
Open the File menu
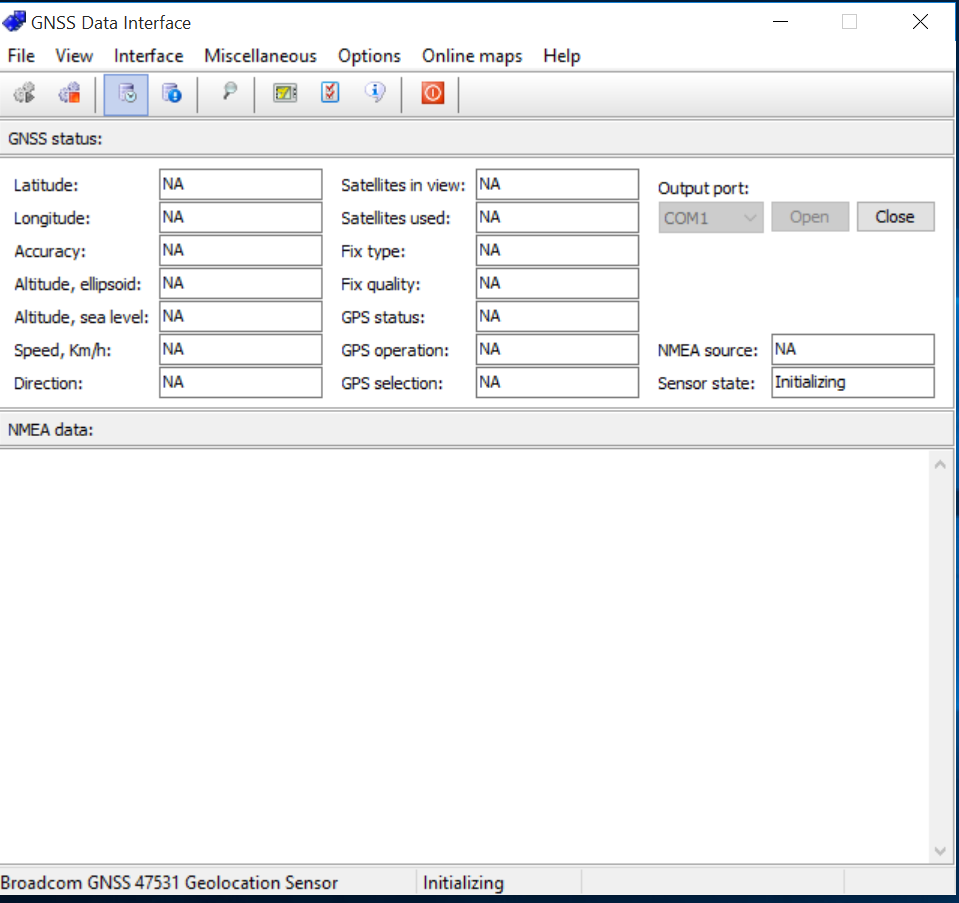pos(21,56)
